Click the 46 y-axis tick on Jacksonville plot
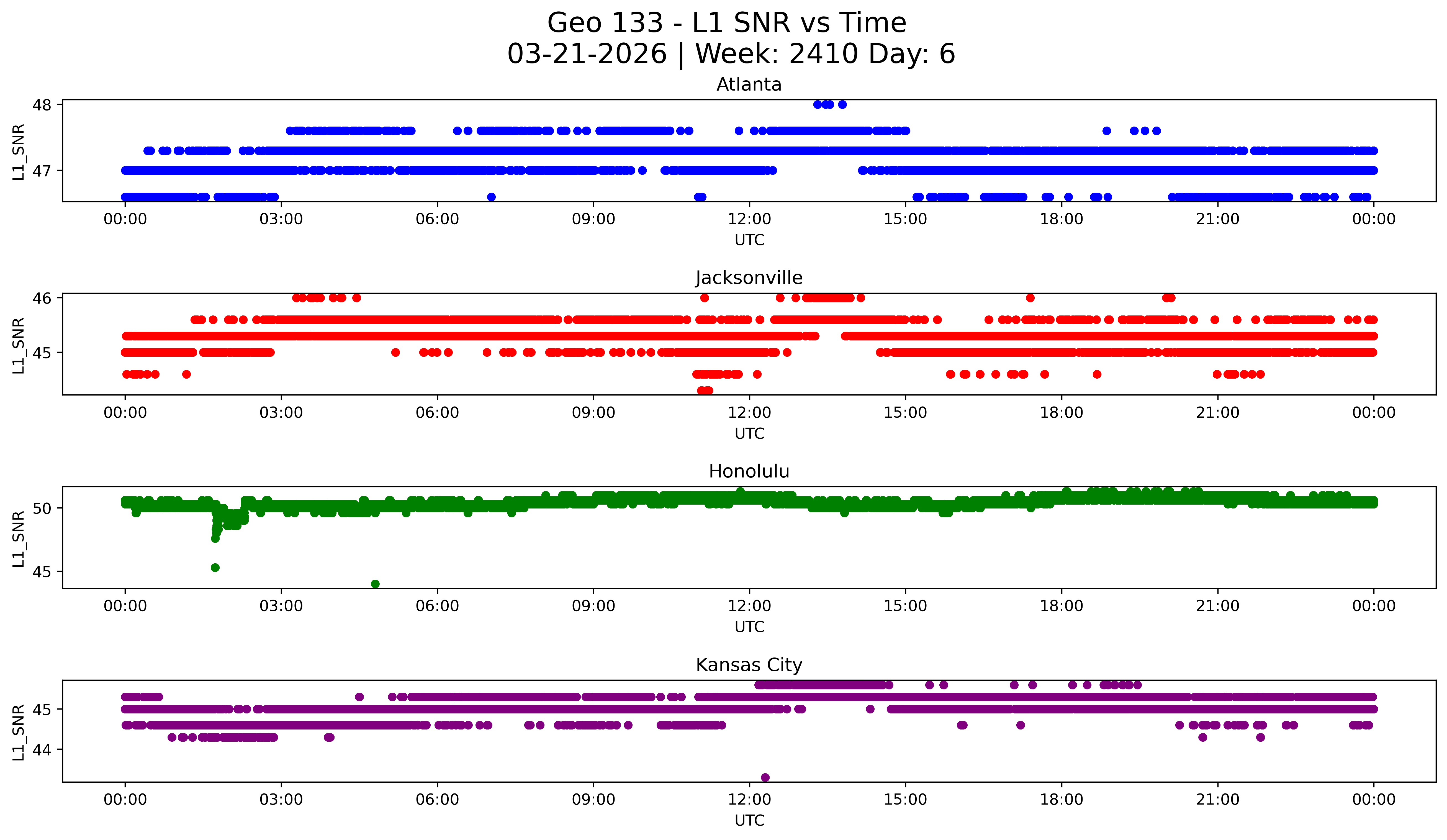Image resolution: width=1447 pixels, height=840 pixels. pos(42,298)
